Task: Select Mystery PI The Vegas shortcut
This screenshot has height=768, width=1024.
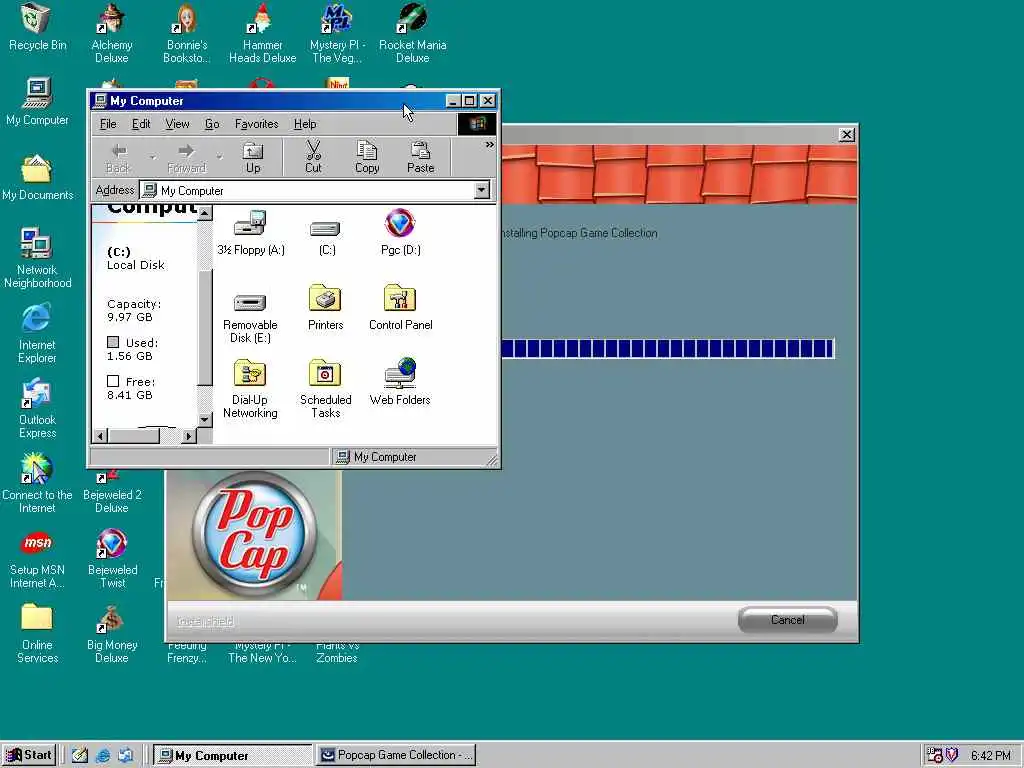Action: [x=337, y=34]
